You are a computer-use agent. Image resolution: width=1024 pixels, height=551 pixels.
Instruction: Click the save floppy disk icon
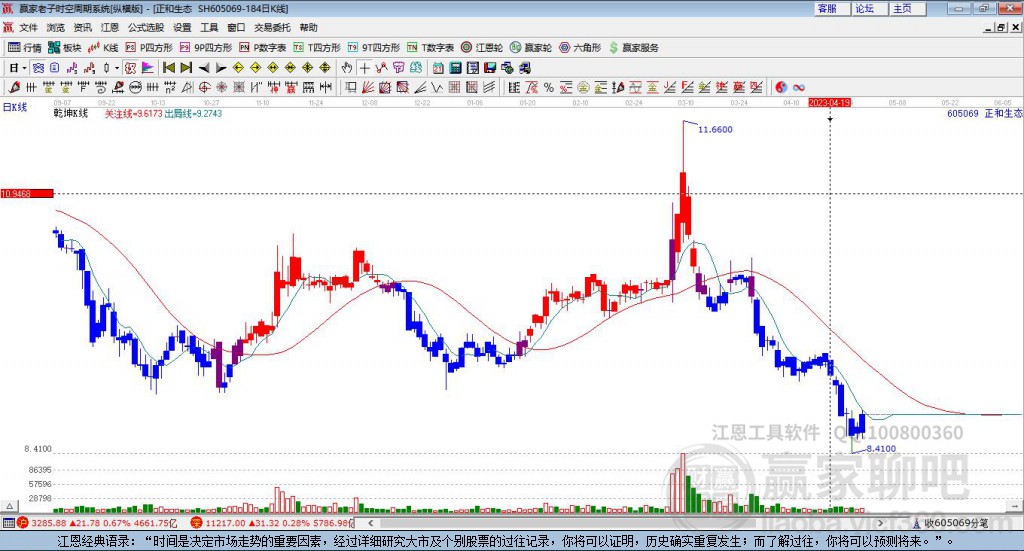(490, 68)
